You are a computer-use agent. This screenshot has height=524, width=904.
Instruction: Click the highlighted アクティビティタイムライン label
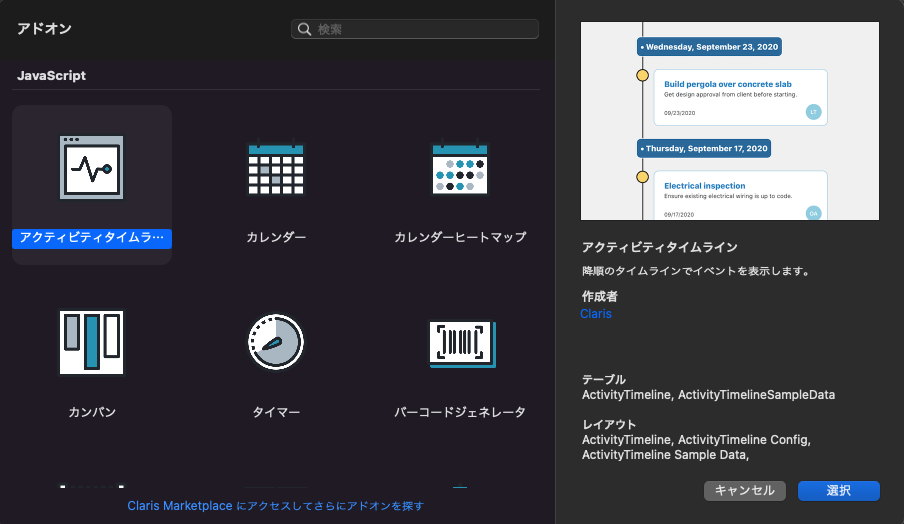(x=92, y=238)
